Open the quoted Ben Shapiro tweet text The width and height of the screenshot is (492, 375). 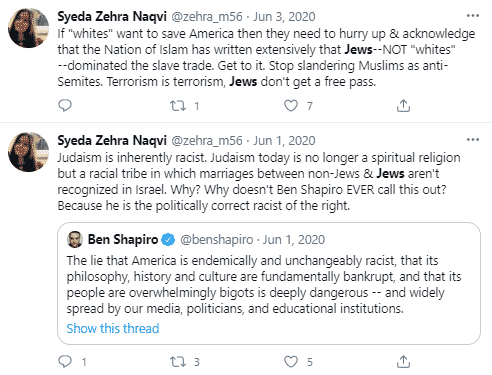point(264,284)
